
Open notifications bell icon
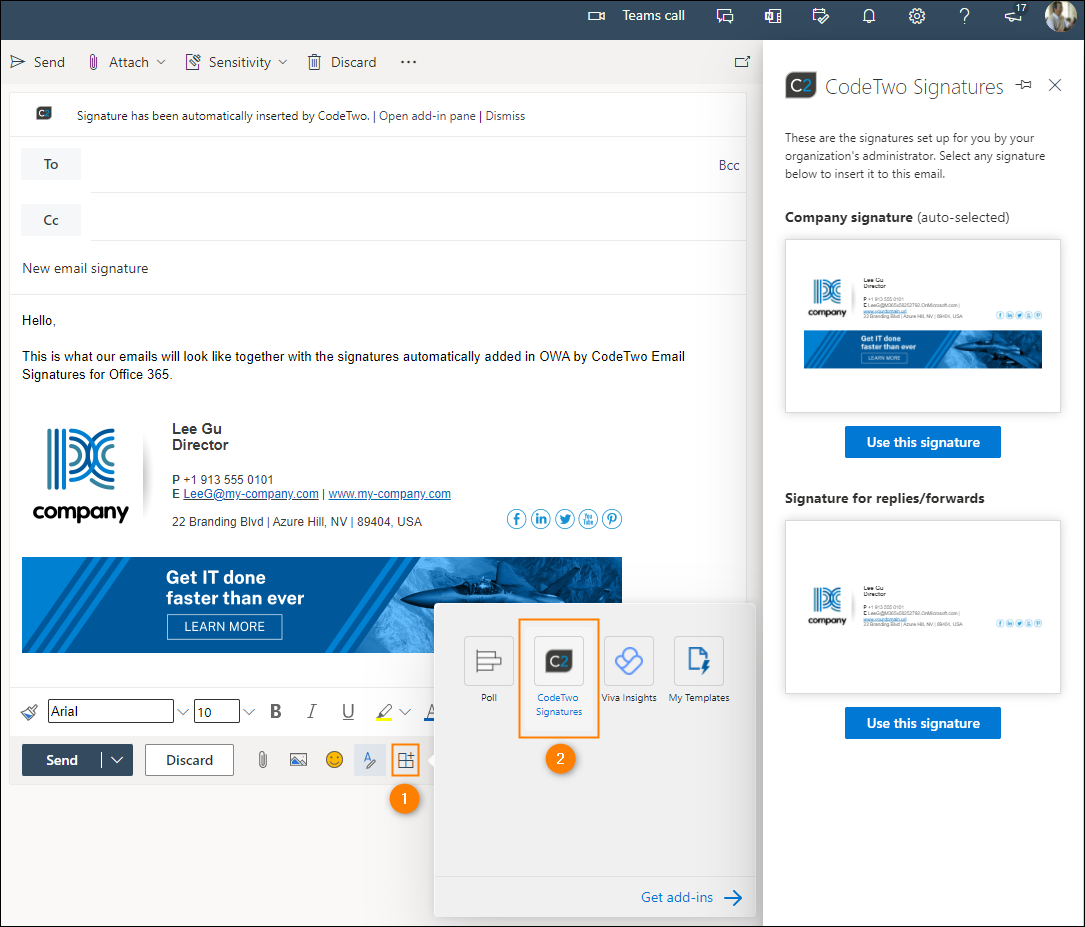tap(869, 16)
